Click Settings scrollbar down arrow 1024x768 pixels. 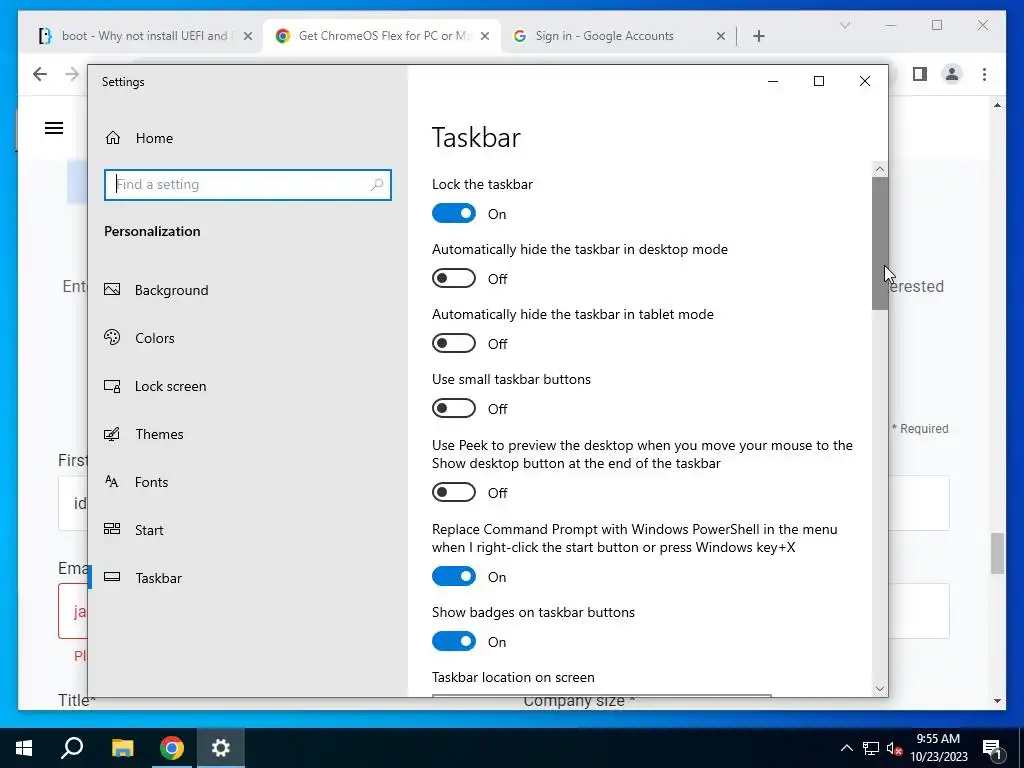pyautogui.click(x=880, y=689)
